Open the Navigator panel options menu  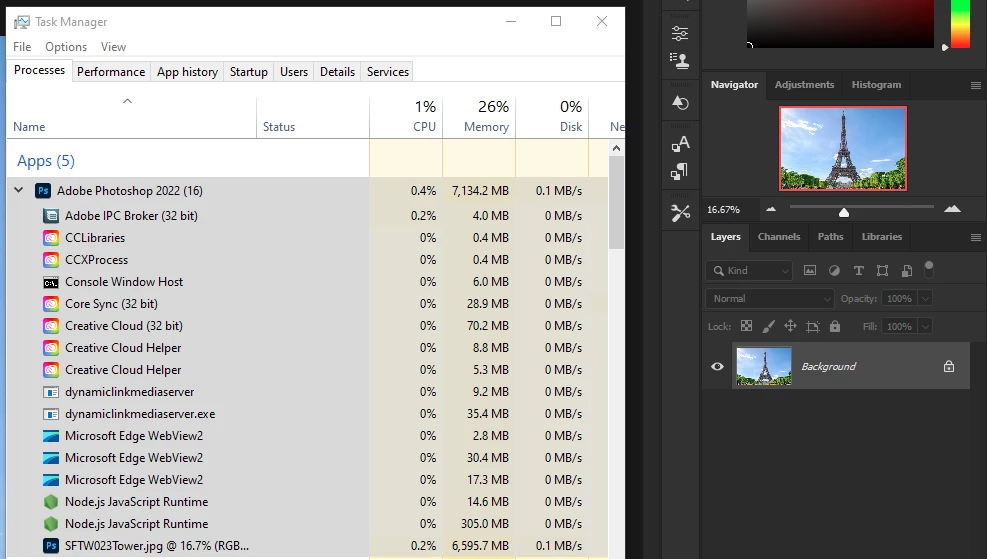pos(976,86)
